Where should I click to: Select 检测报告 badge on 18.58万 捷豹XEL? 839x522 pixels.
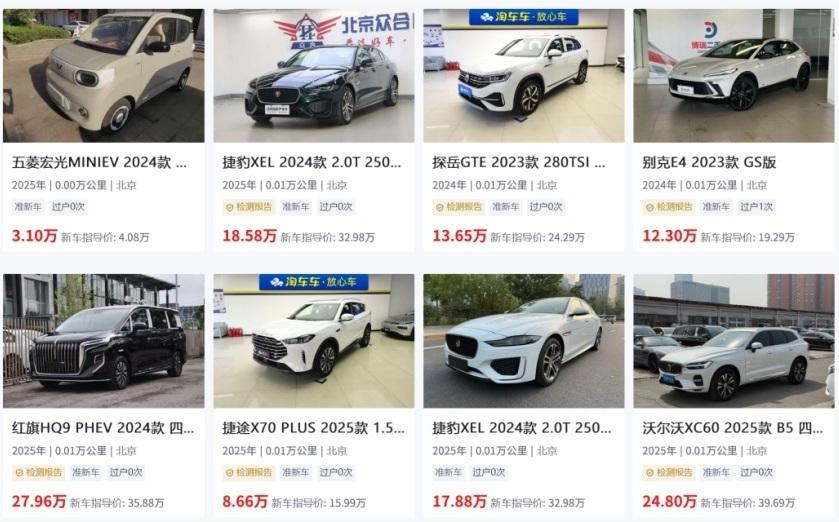249,207
